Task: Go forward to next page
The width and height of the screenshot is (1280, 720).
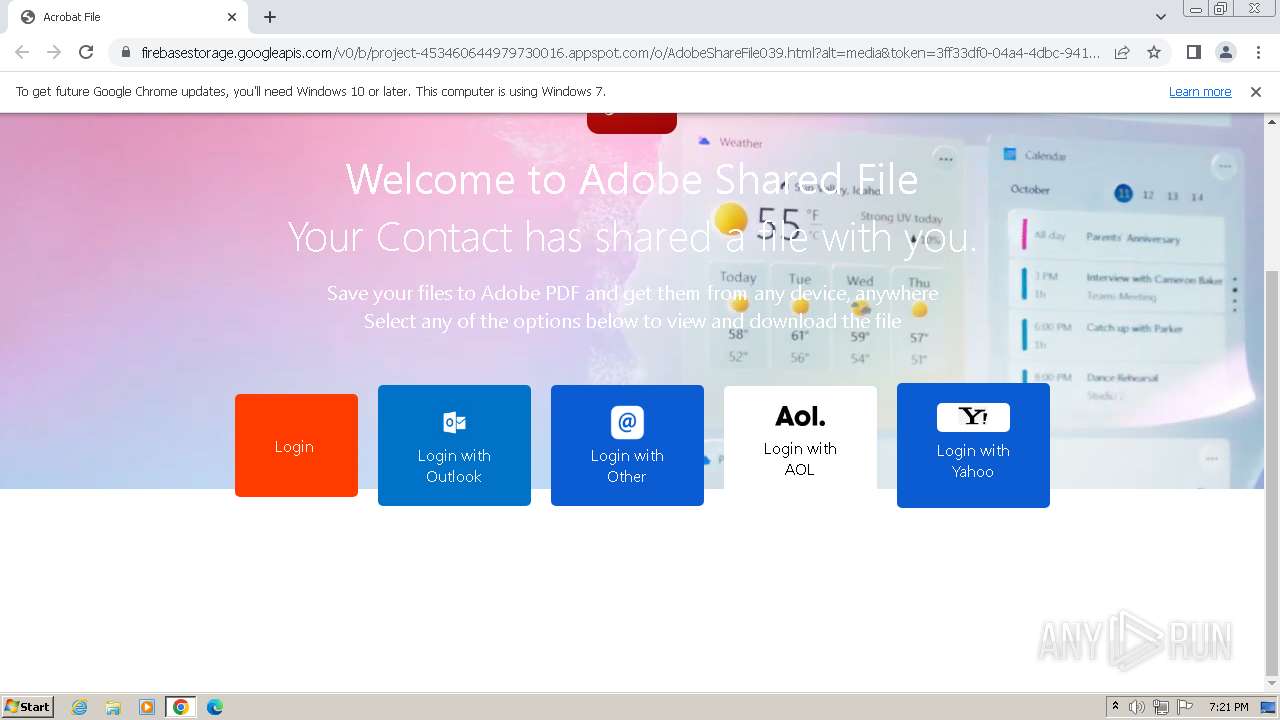Action: 54,52
